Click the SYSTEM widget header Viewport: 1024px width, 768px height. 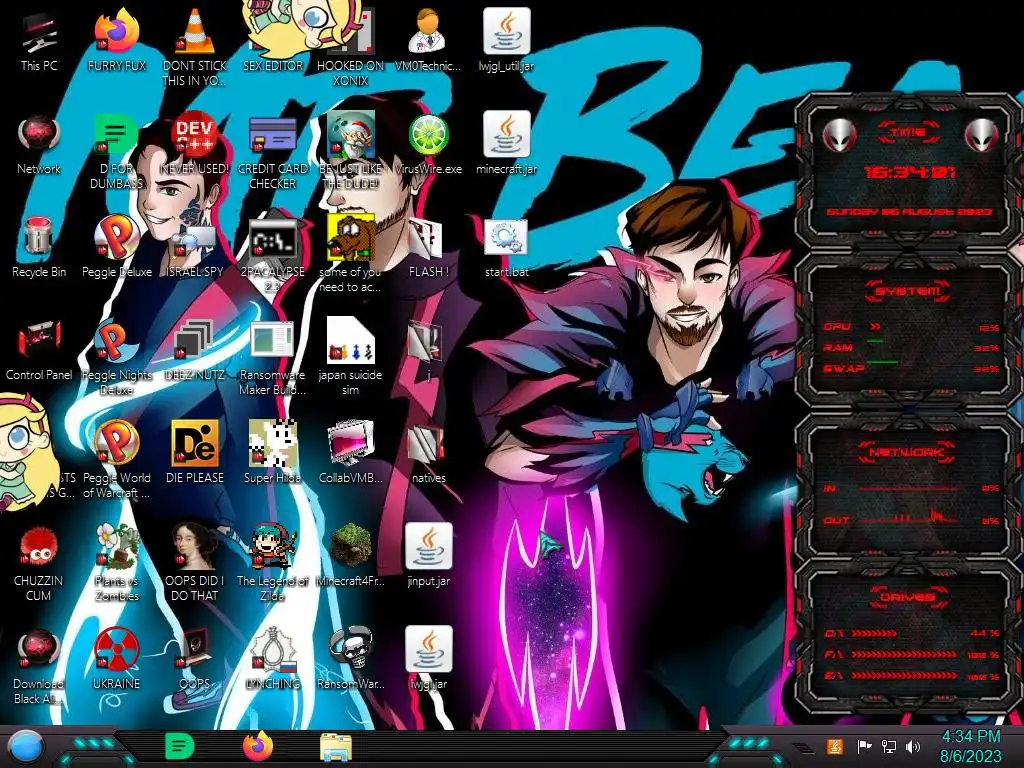pos(908,291)
